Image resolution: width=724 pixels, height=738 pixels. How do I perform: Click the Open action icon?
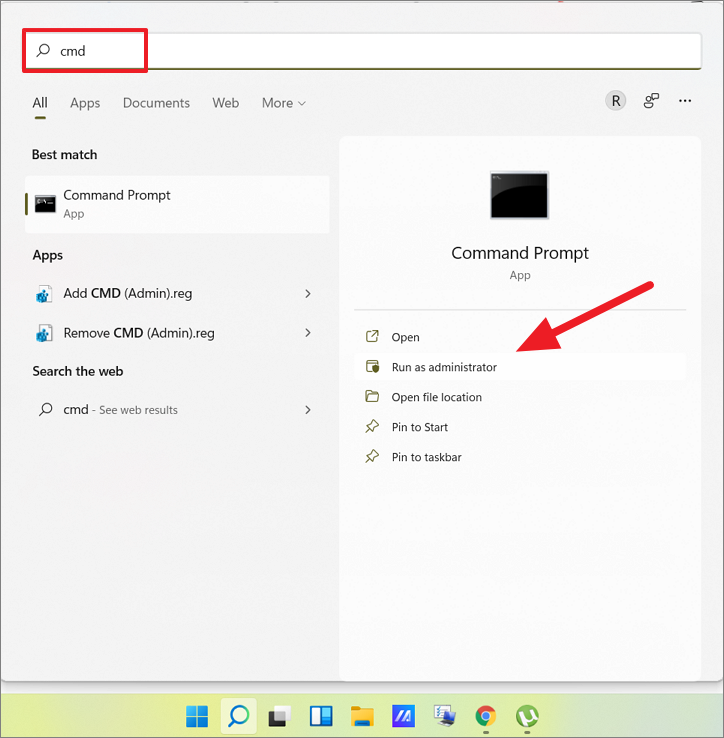pos(372,336)
